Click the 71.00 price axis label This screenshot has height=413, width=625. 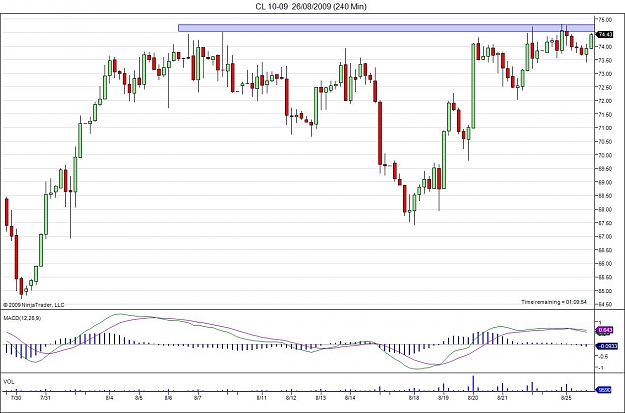[605, 128]
